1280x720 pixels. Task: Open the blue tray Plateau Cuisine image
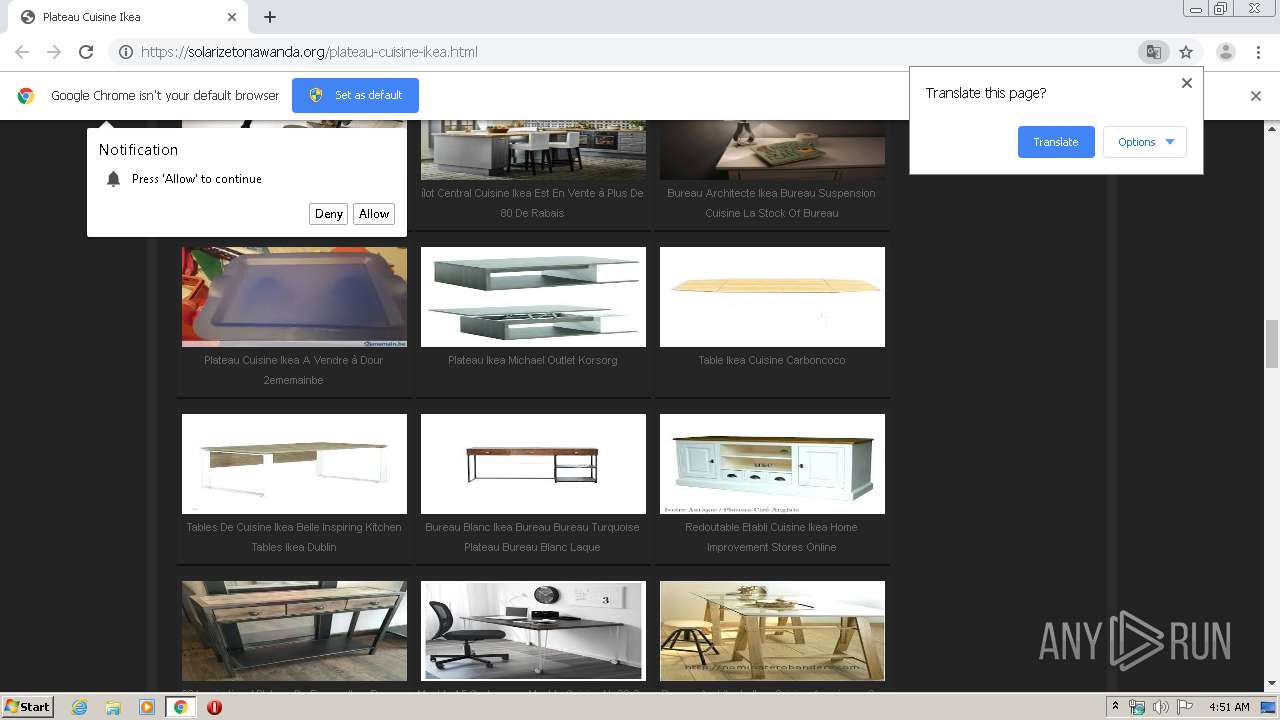pyautogui.click(x=294, y=297)
